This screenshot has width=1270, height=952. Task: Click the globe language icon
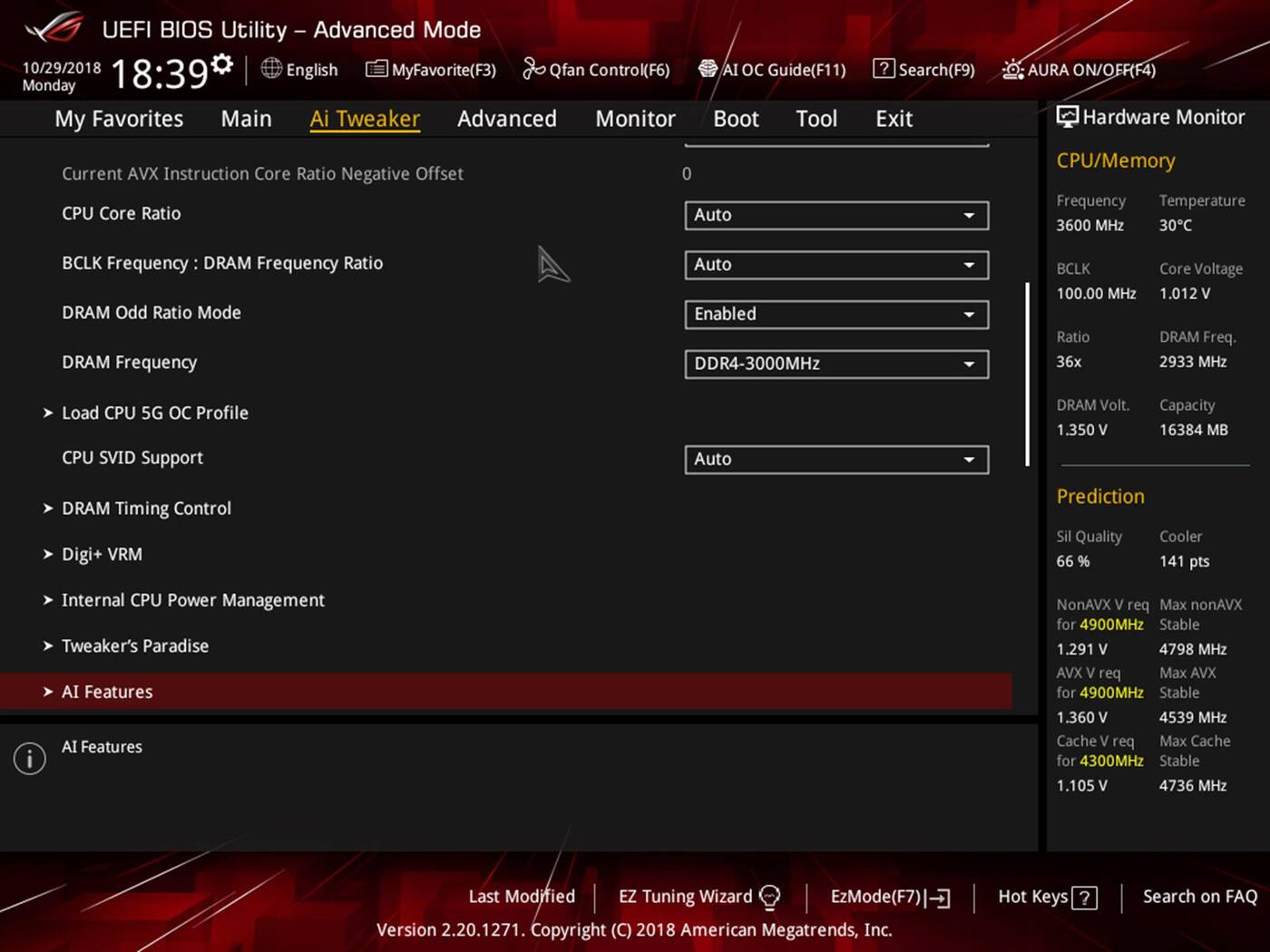coord(271,69)
